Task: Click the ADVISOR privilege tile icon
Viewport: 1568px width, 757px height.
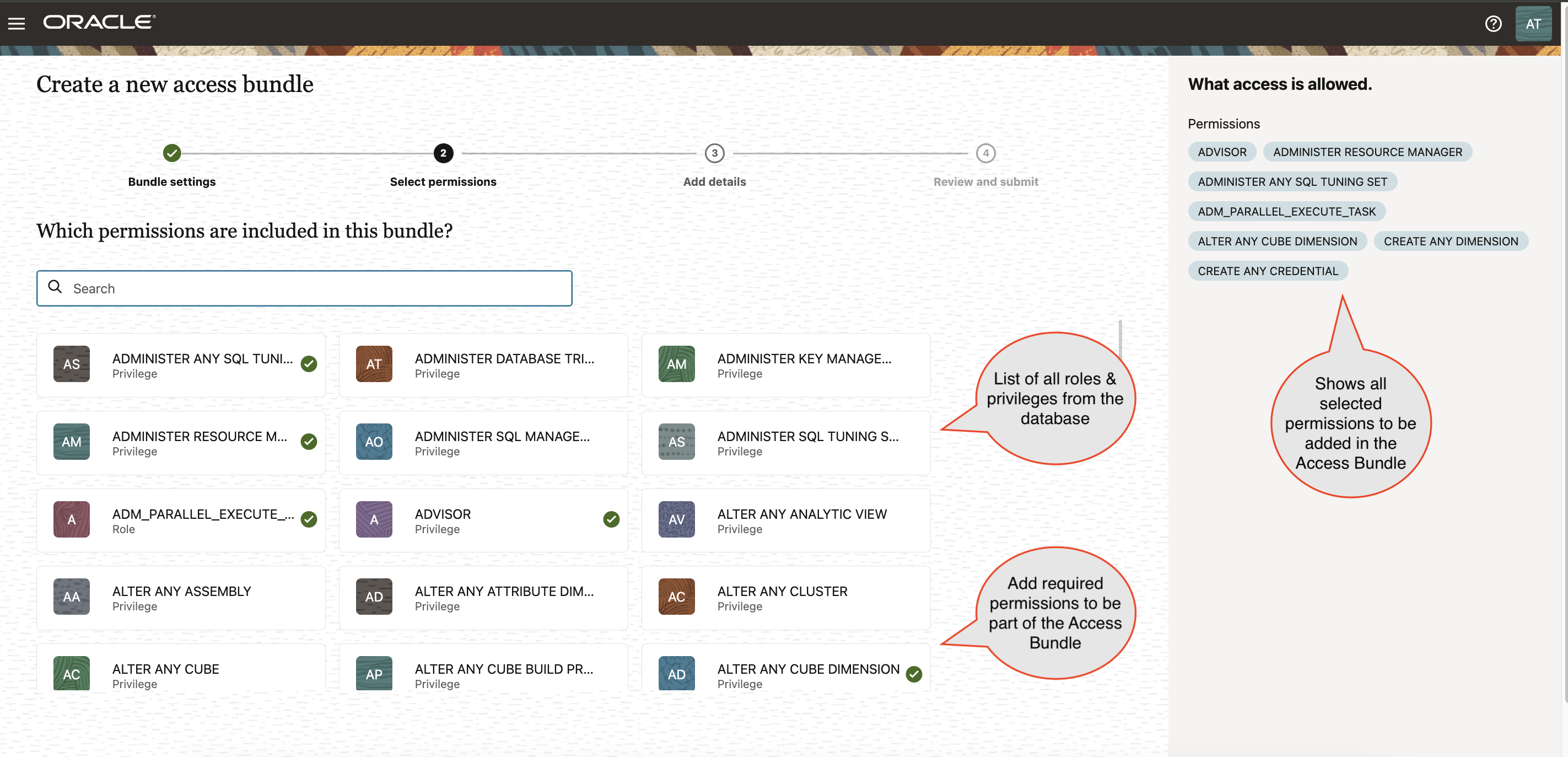Action: pos(373,519)
